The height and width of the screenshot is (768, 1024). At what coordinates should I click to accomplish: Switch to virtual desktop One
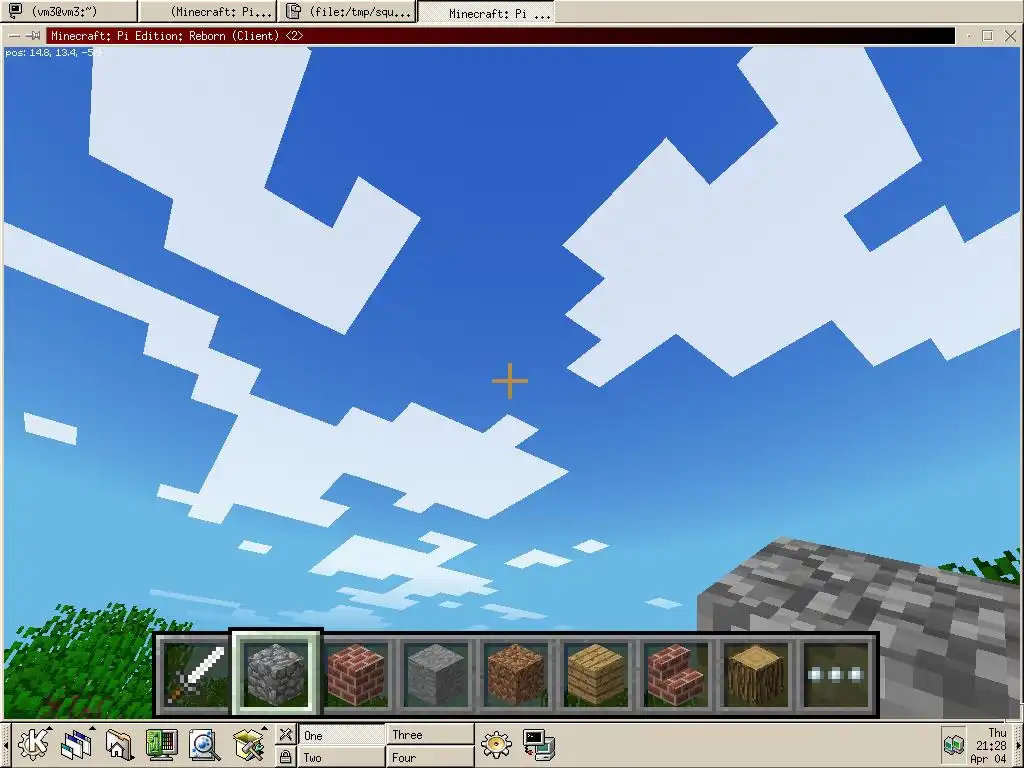(342, 735)
